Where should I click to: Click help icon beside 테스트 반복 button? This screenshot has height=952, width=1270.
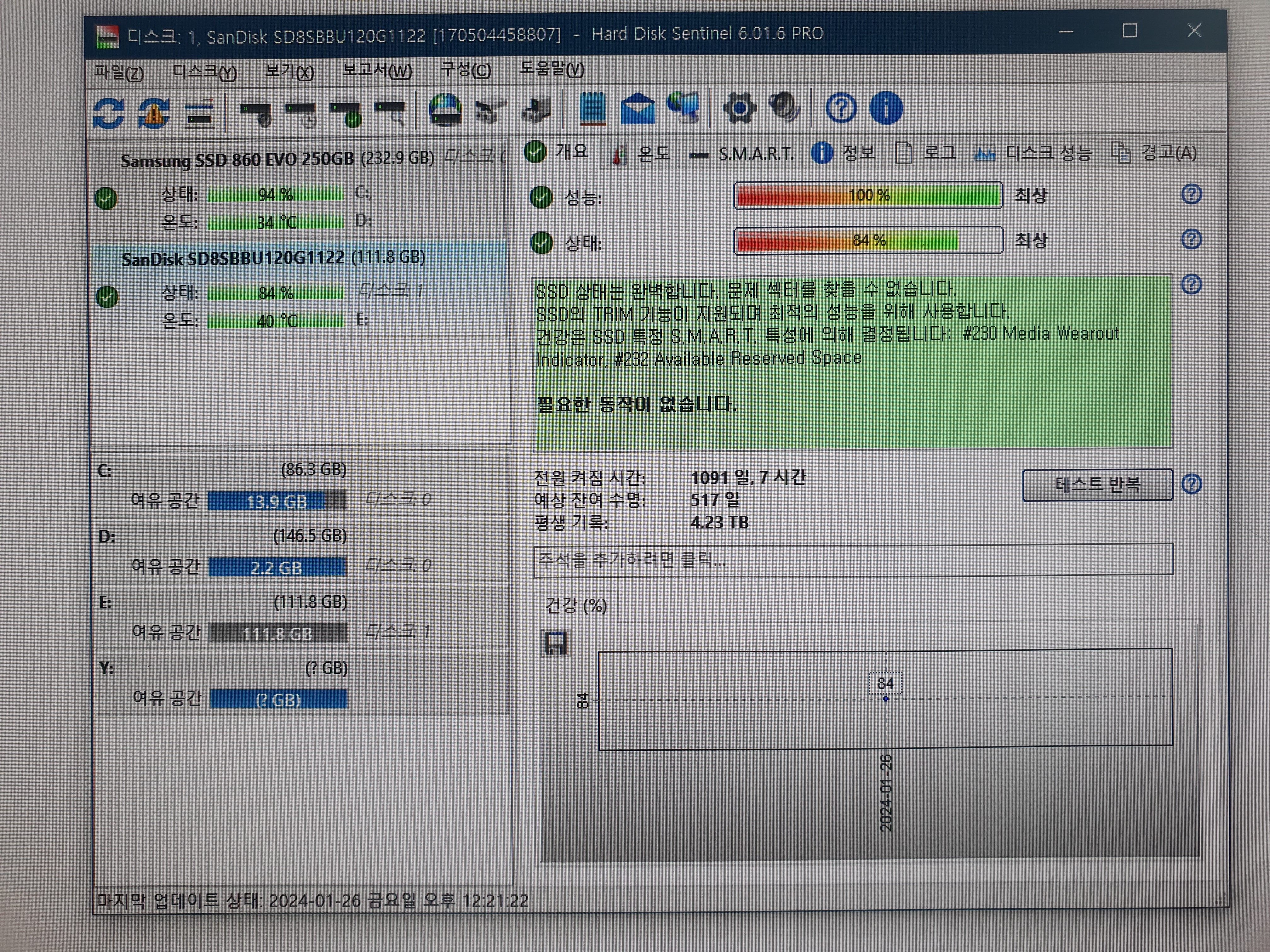(x=1191, y=484)
